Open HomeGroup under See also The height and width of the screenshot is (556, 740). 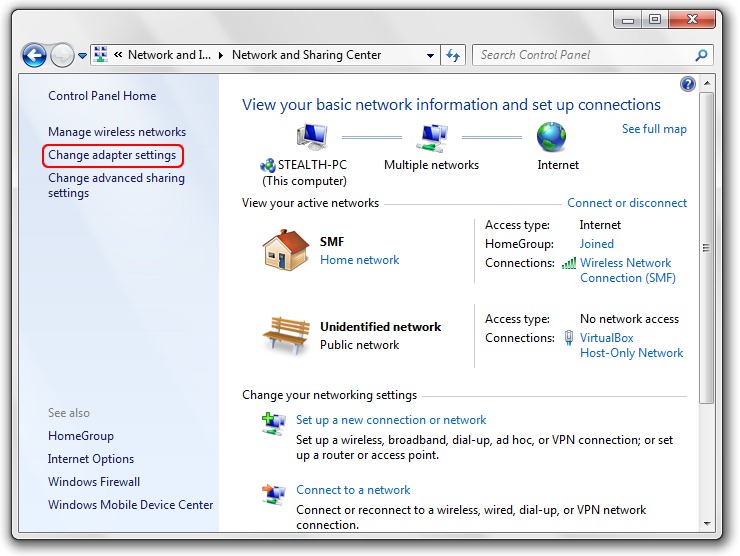point(81,436)
